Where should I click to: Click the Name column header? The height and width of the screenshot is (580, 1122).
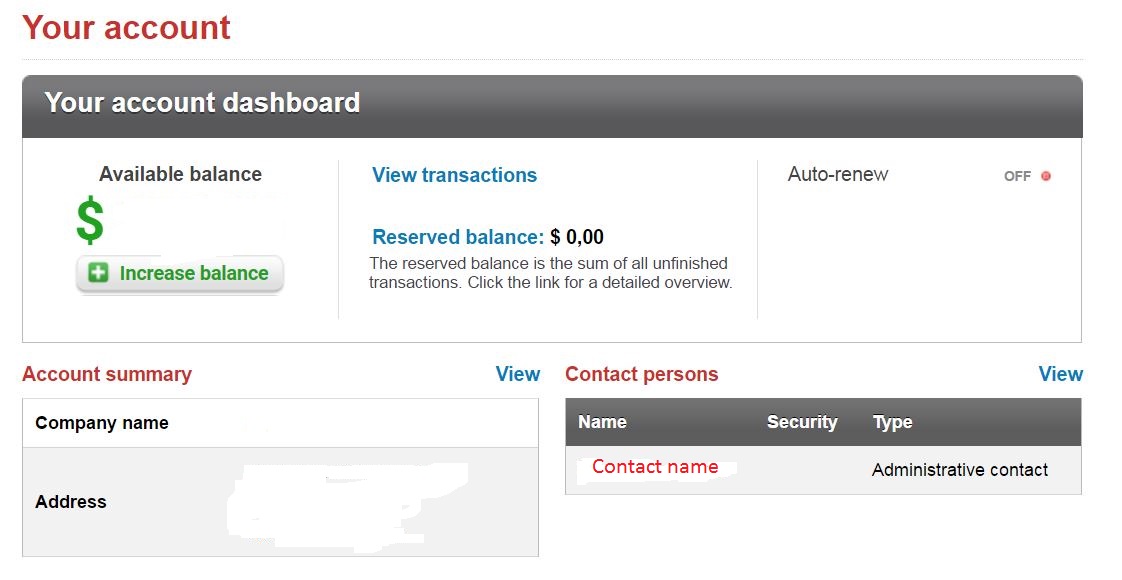(x=602, y=422)
